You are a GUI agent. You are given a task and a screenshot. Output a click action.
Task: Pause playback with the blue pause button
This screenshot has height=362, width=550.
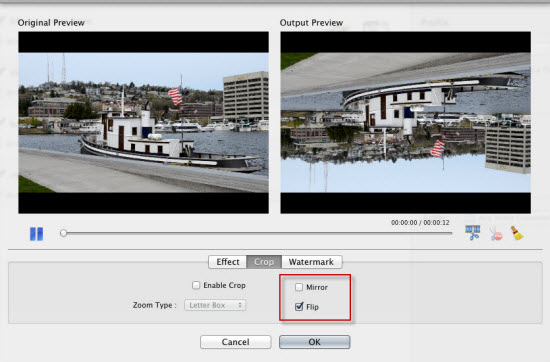(36, 234)
